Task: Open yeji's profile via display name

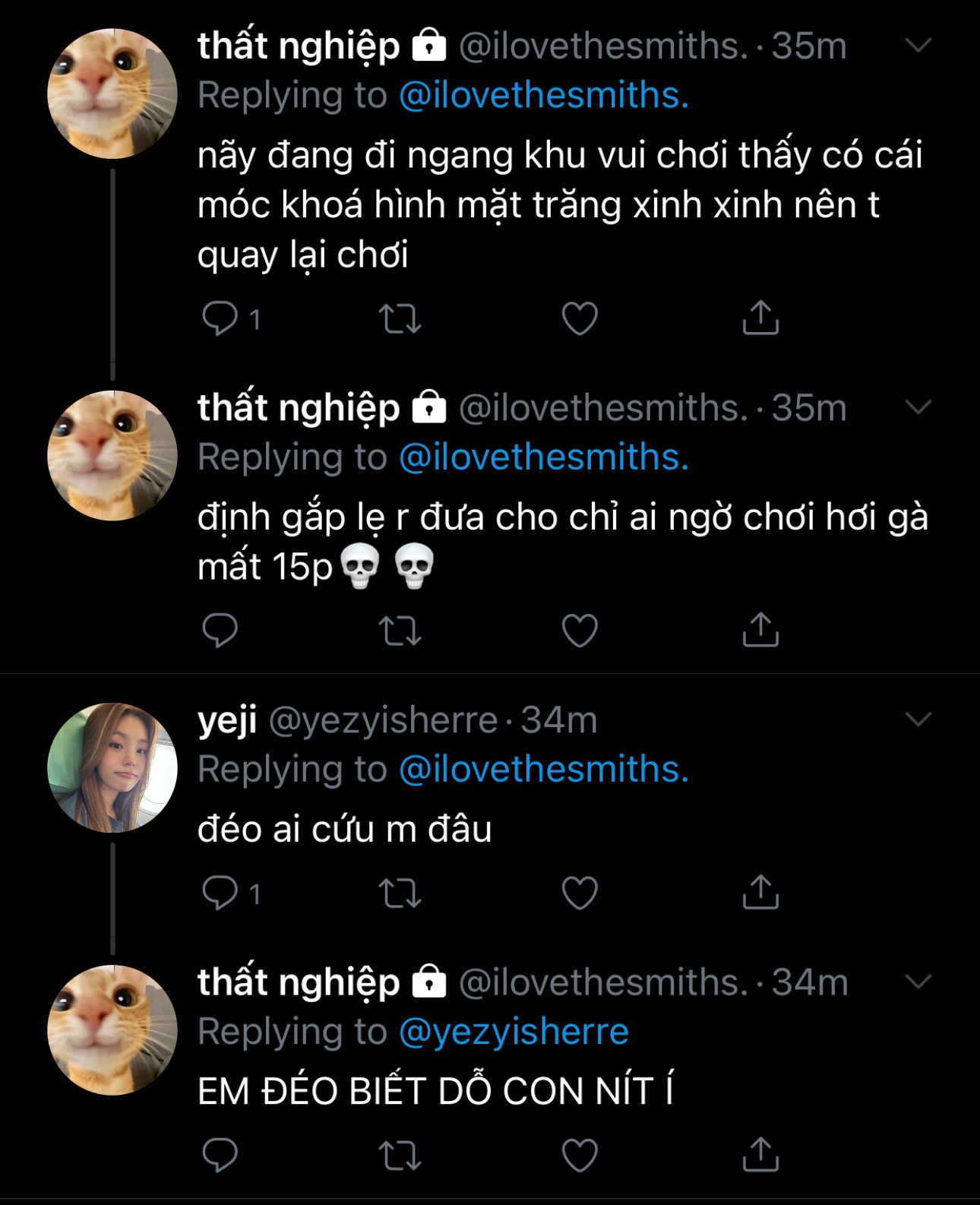Action: tap(227, 720)
